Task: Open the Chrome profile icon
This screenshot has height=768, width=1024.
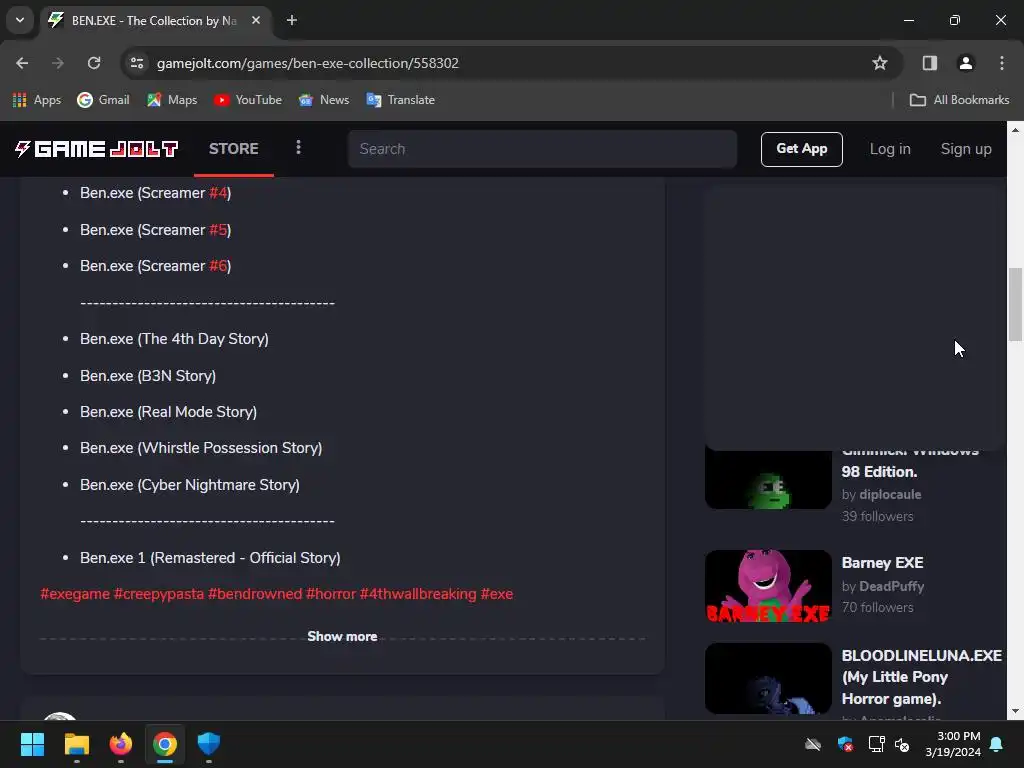Action: (965, 63)
